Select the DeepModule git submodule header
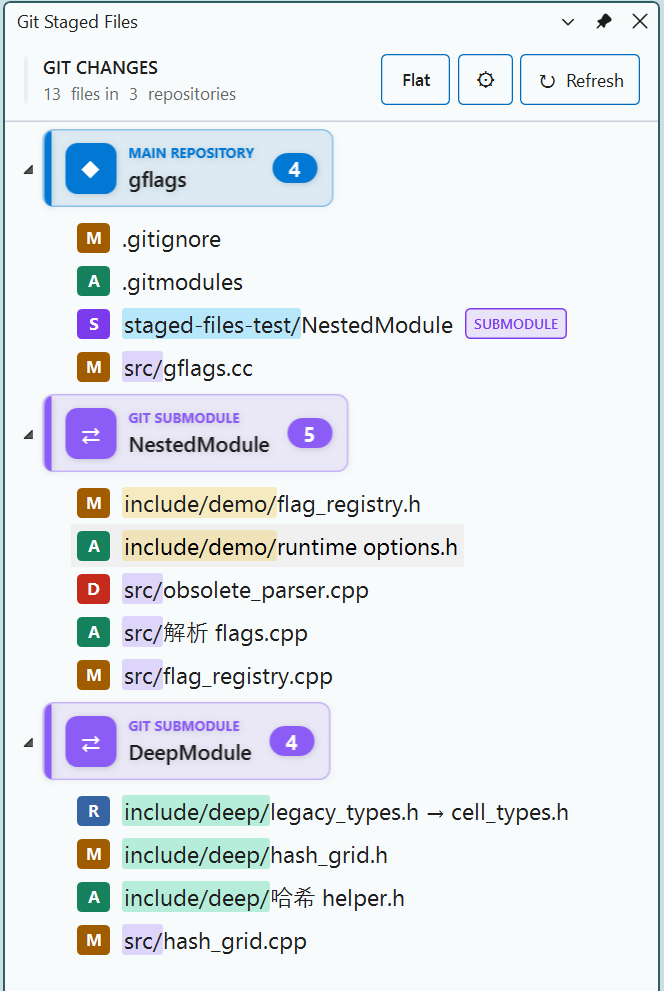 click(187, 741)
